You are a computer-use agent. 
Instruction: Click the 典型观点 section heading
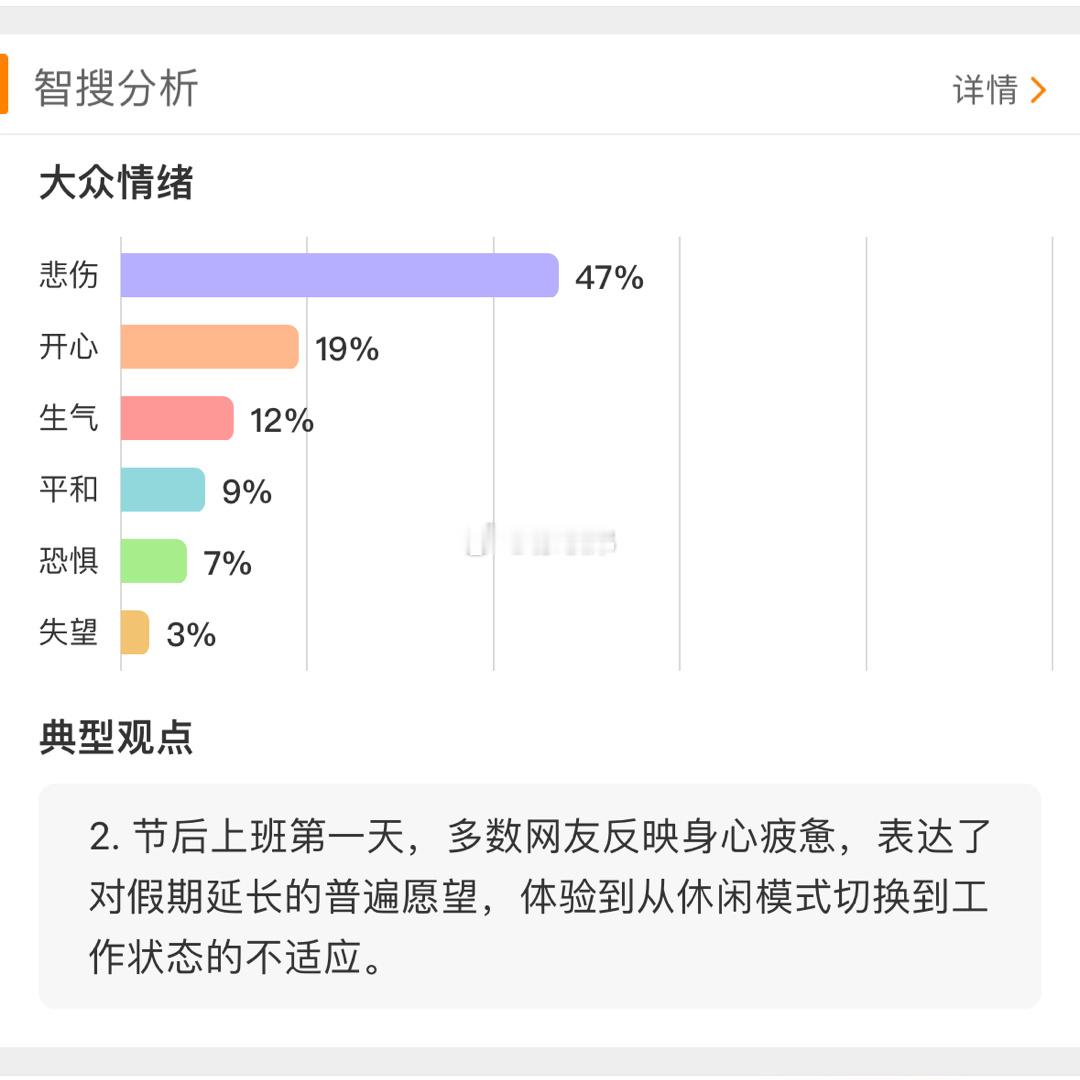(116, 738)
